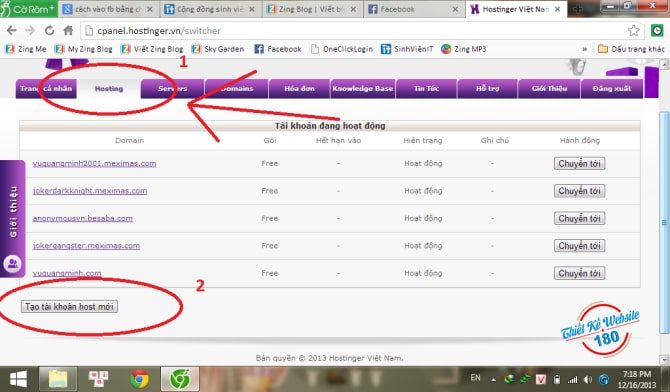Click the Đăng xuất logout tab
670x392 pixels.
[x=612, y=88]
